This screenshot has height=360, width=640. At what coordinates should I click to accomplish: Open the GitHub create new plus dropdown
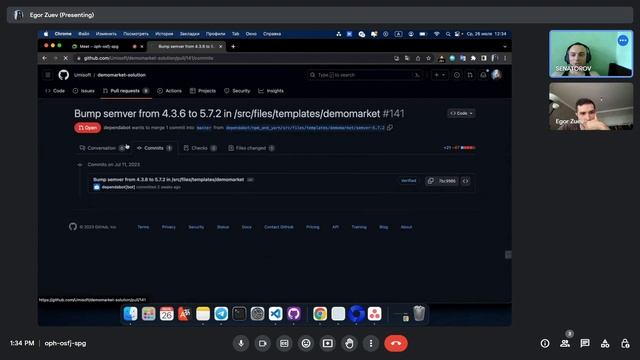coord(439,75)
